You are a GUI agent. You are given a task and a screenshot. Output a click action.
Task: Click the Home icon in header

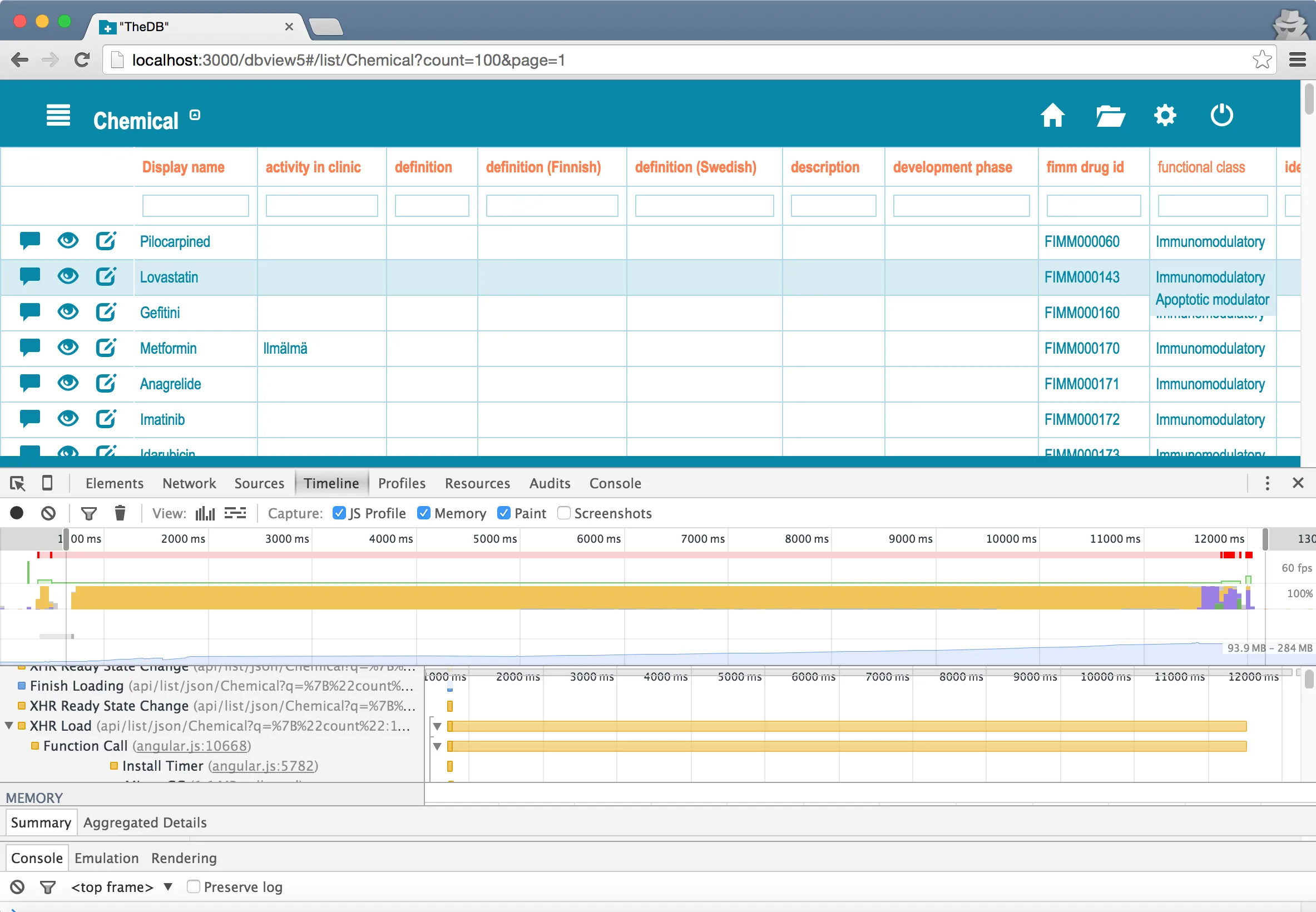[x=1052, y=116]
